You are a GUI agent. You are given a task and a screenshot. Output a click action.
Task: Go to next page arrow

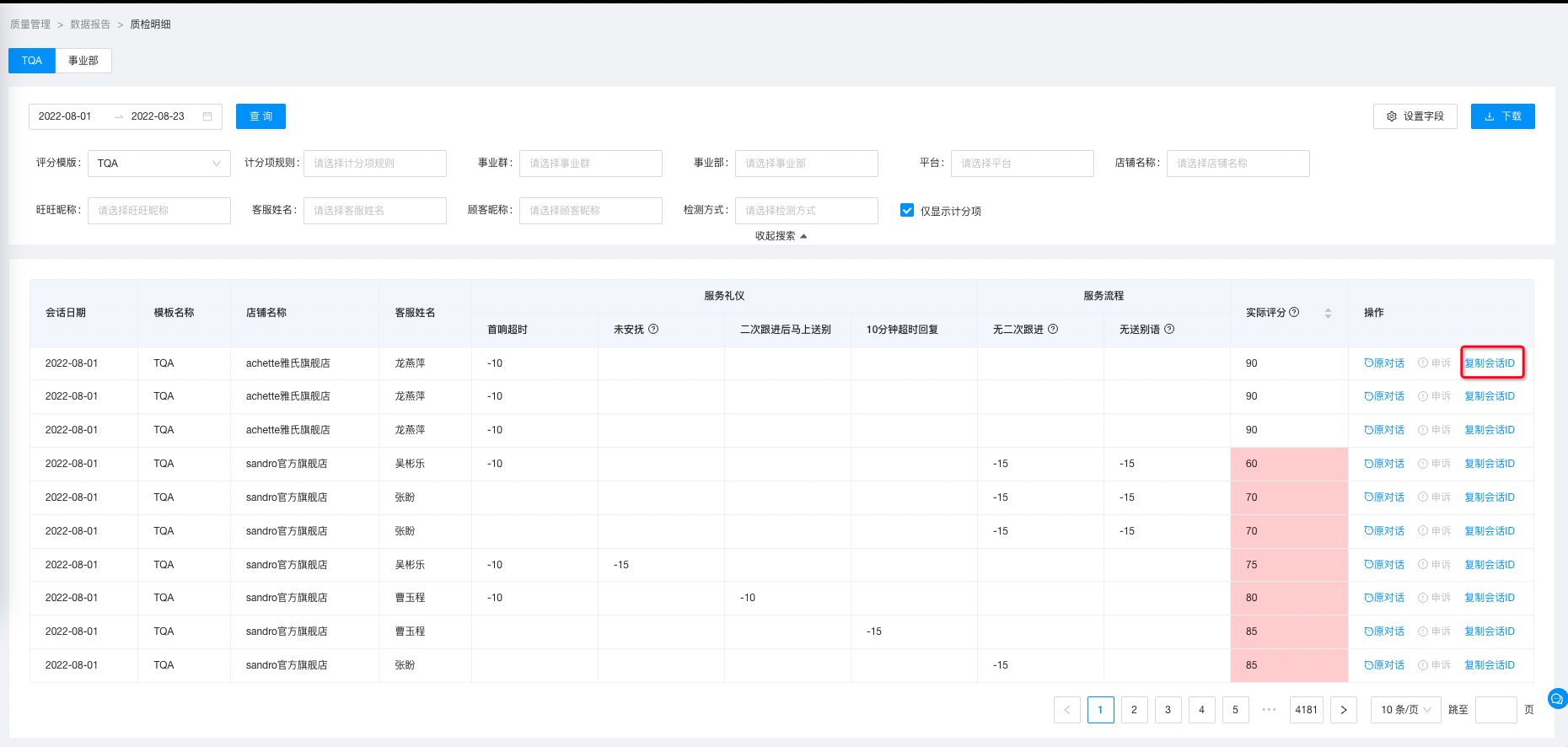tap(1344, 710)
